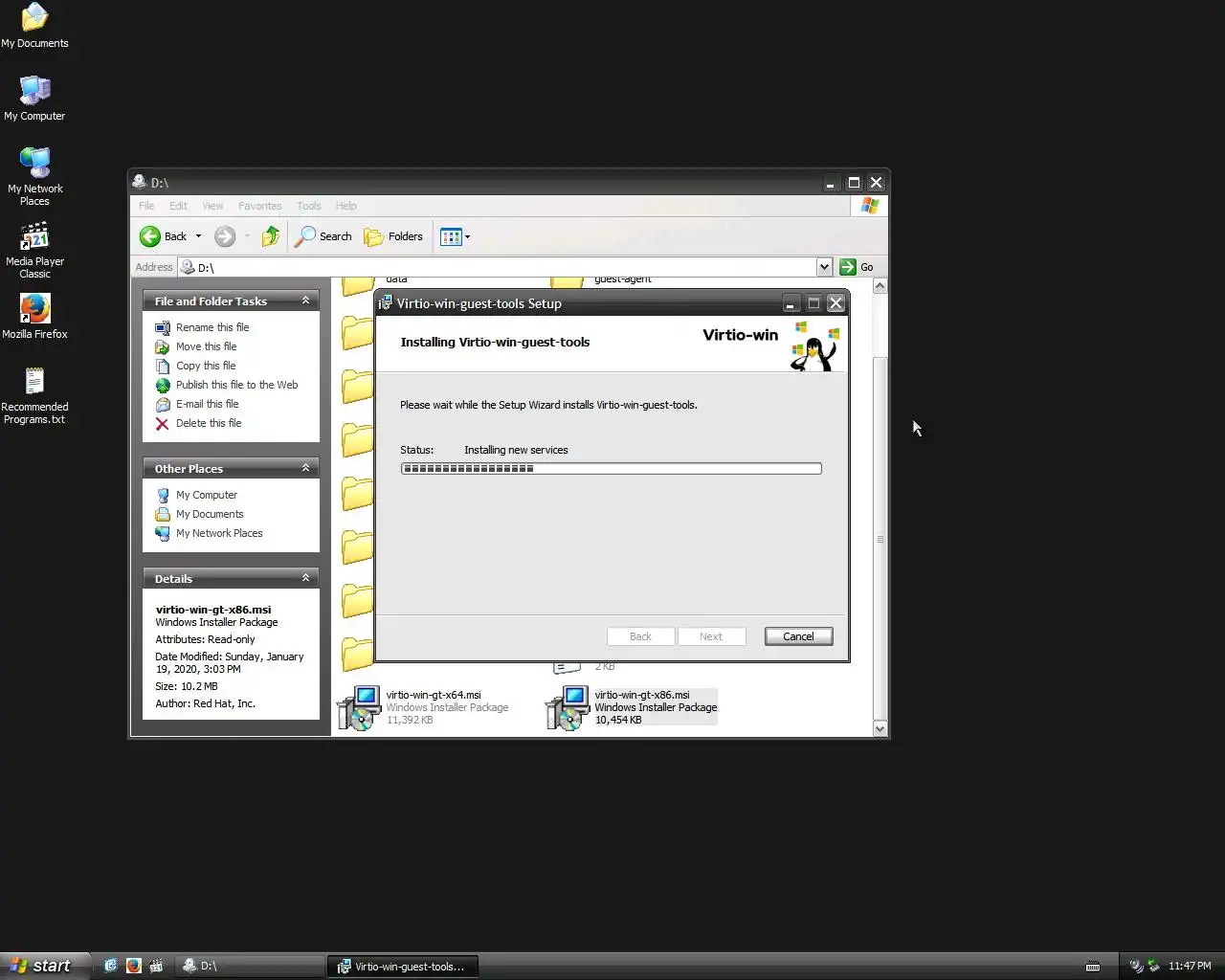Click the Explorer vertical scrollbar thumb
The image size is (1225, 980).
pos(880,540)
